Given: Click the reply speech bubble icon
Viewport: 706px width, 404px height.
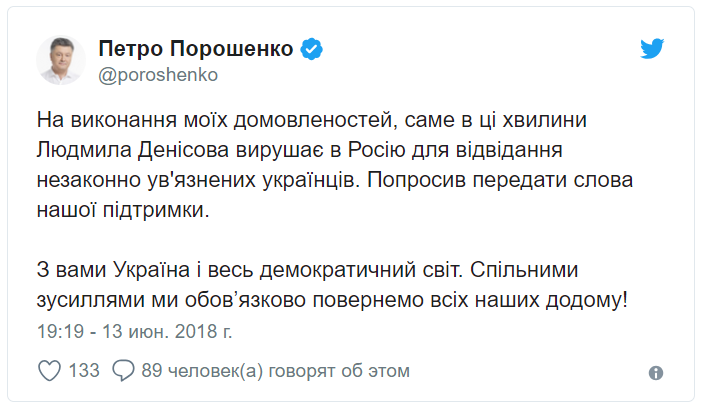Looking at the screenshot, I should coord(123,371).
